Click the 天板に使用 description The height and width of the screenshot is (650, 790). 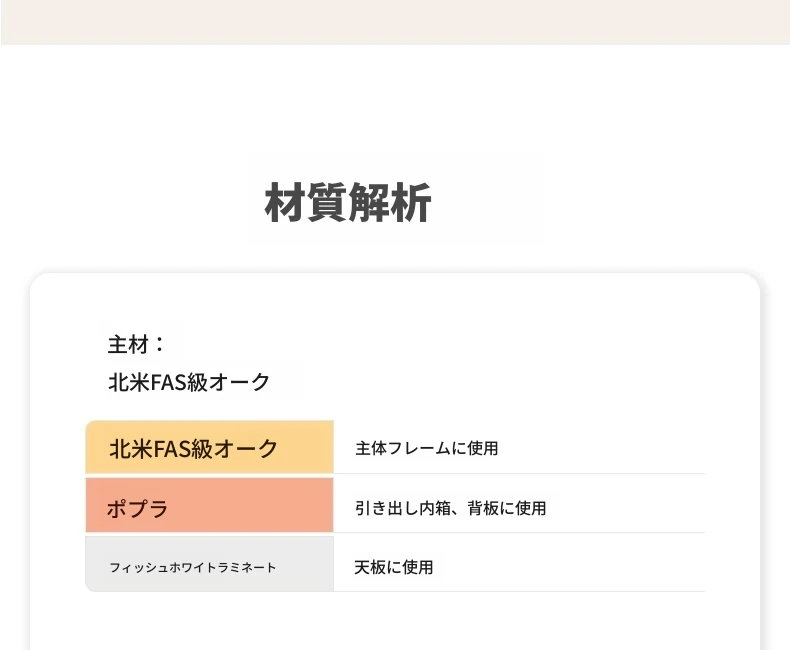coord(393,567)
